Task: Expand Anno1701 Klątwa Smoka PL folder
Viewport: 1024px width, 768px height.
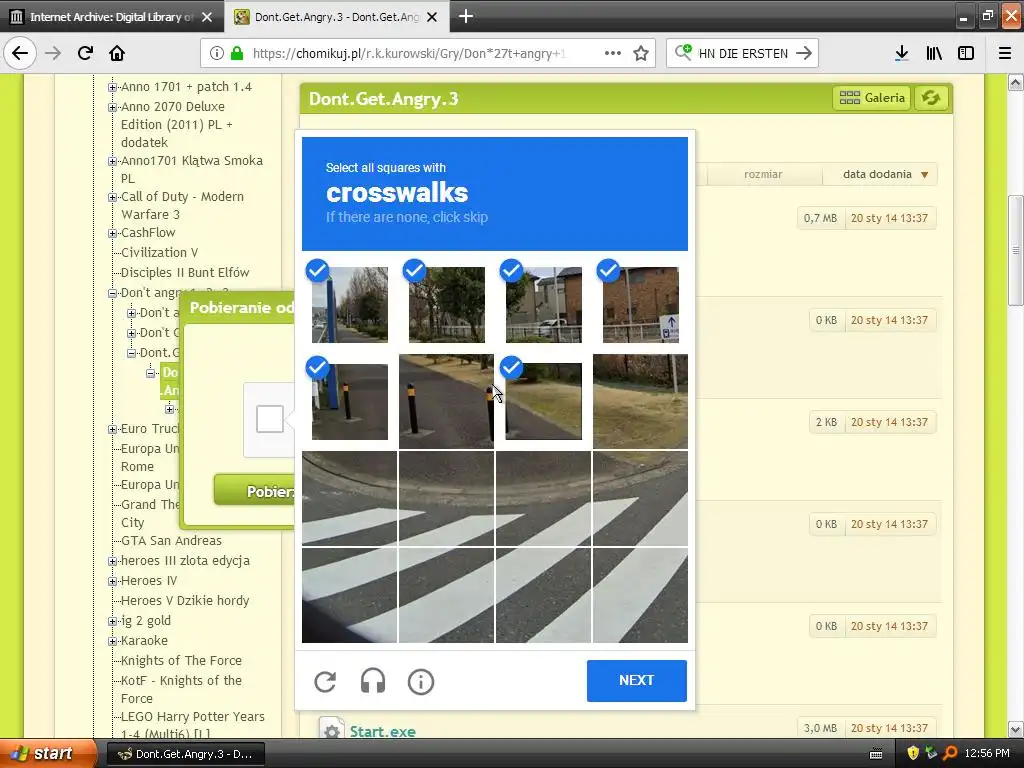Action: click(x=112, y=161)
